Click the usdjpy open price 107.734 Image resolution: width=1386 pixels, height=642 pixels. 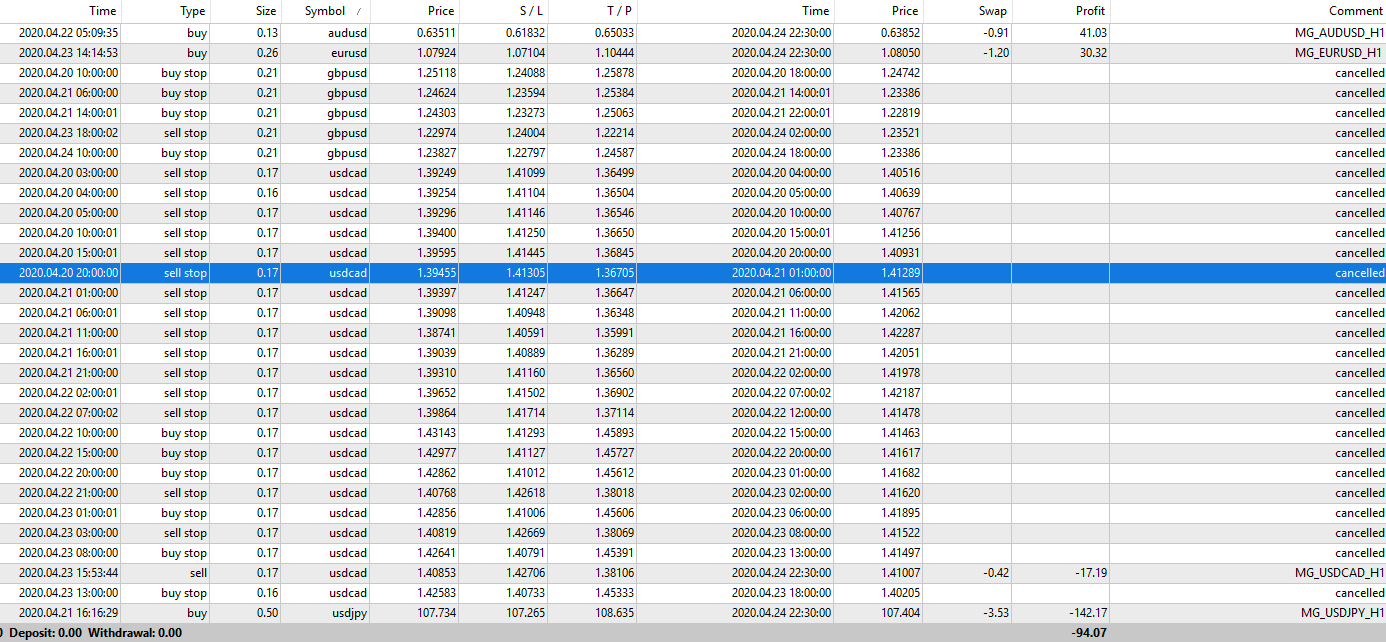[x=435, y=613]
